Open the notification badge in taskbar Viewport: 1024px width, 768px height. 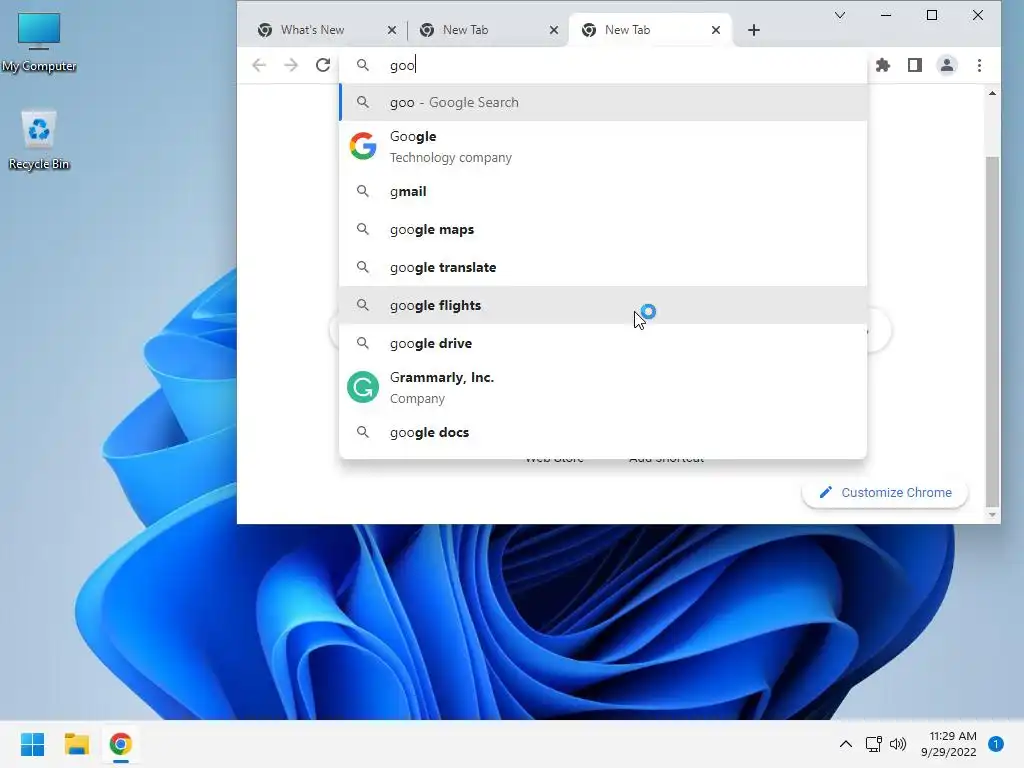(996, 744)
